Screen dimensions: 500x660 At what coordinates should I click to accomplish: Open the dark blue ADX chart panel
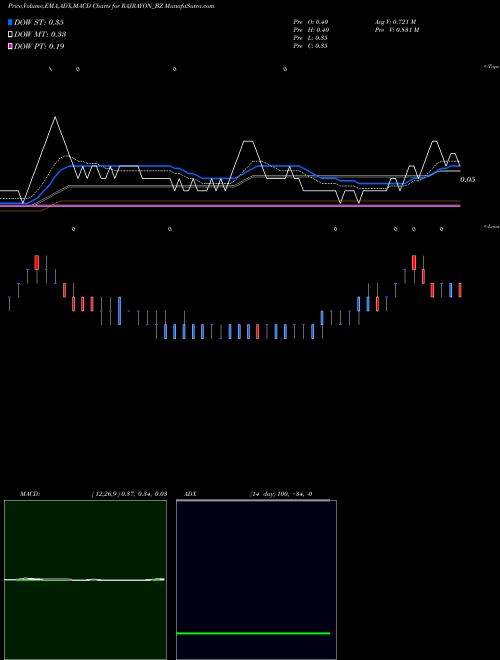click(x=256, y=580)
